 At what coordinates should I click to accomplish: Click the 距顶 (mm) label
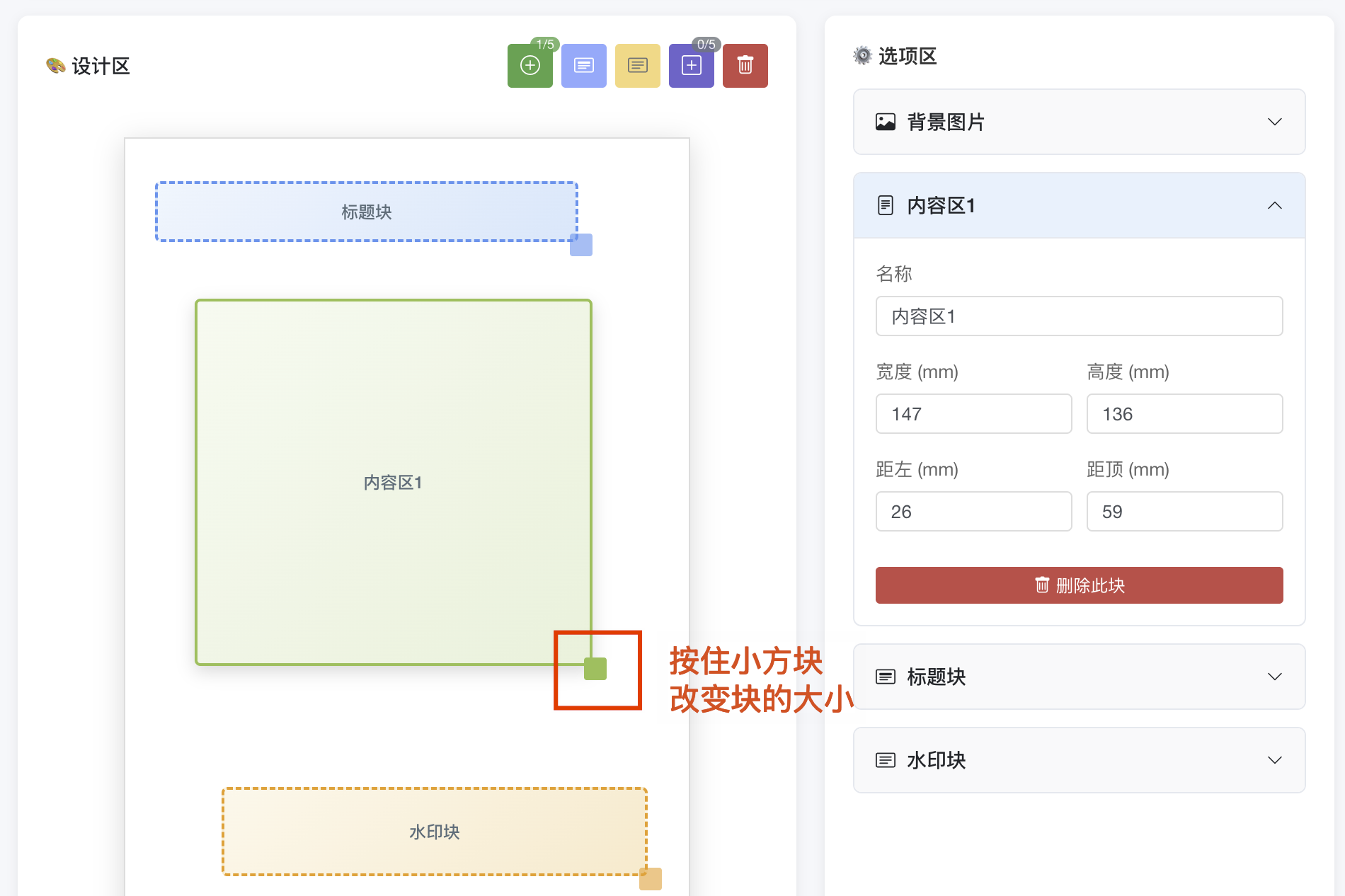tap(1128, 469)
